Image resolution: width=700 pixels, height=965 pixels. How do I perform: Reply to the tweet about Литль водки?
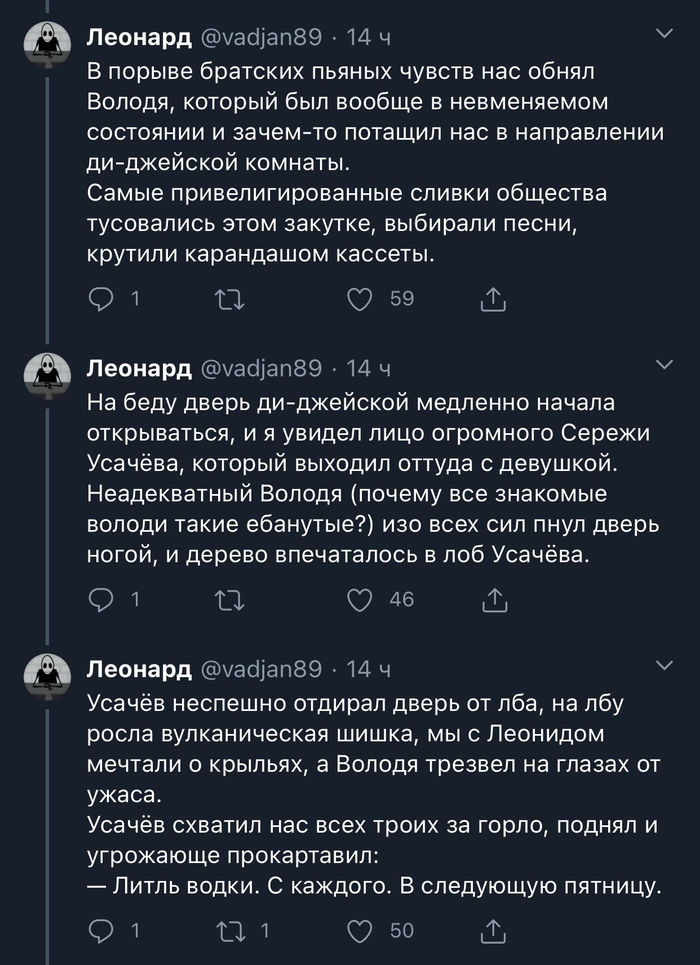[x=103, y=931]
